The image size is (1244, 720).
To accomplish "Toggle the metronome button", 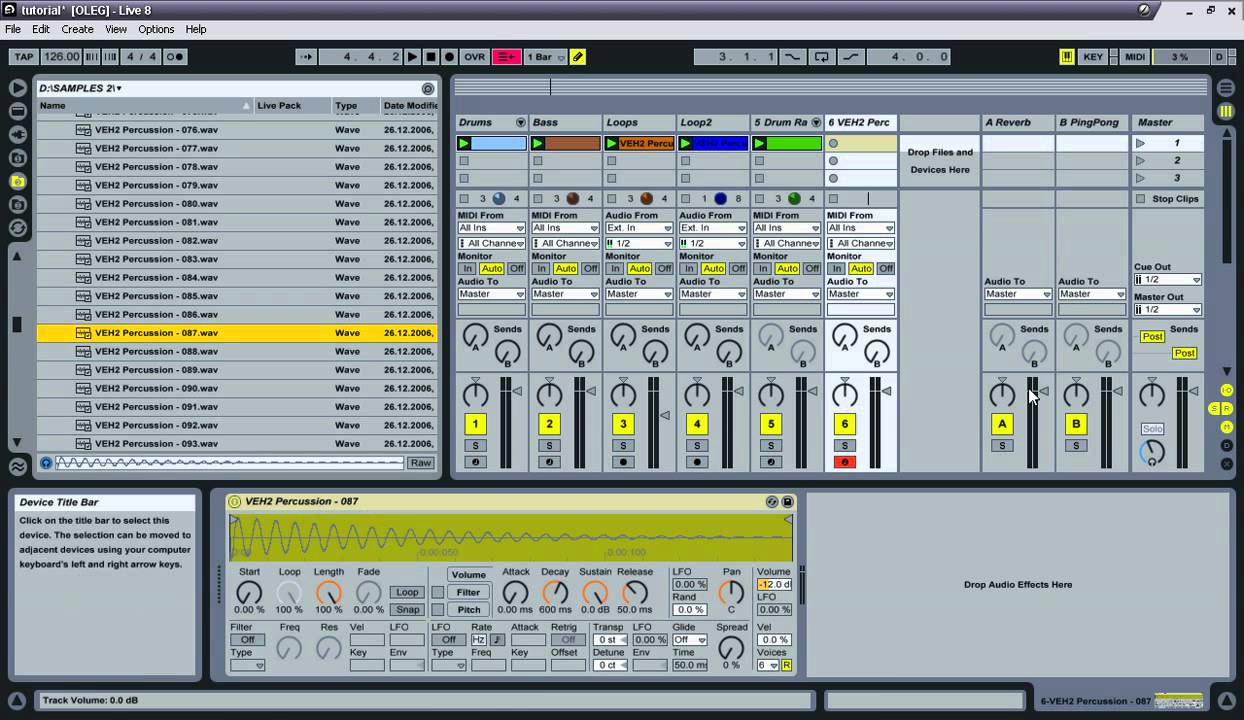I will coord(175,57).
